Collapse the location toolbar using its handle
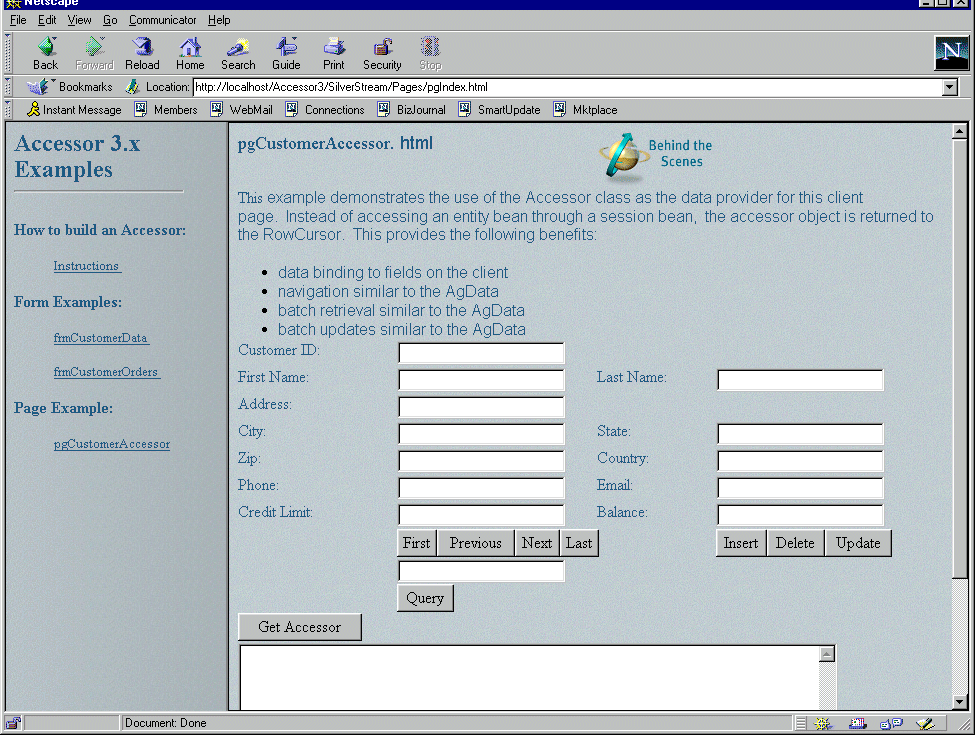975x735 pixels. (x=7, y=87)
